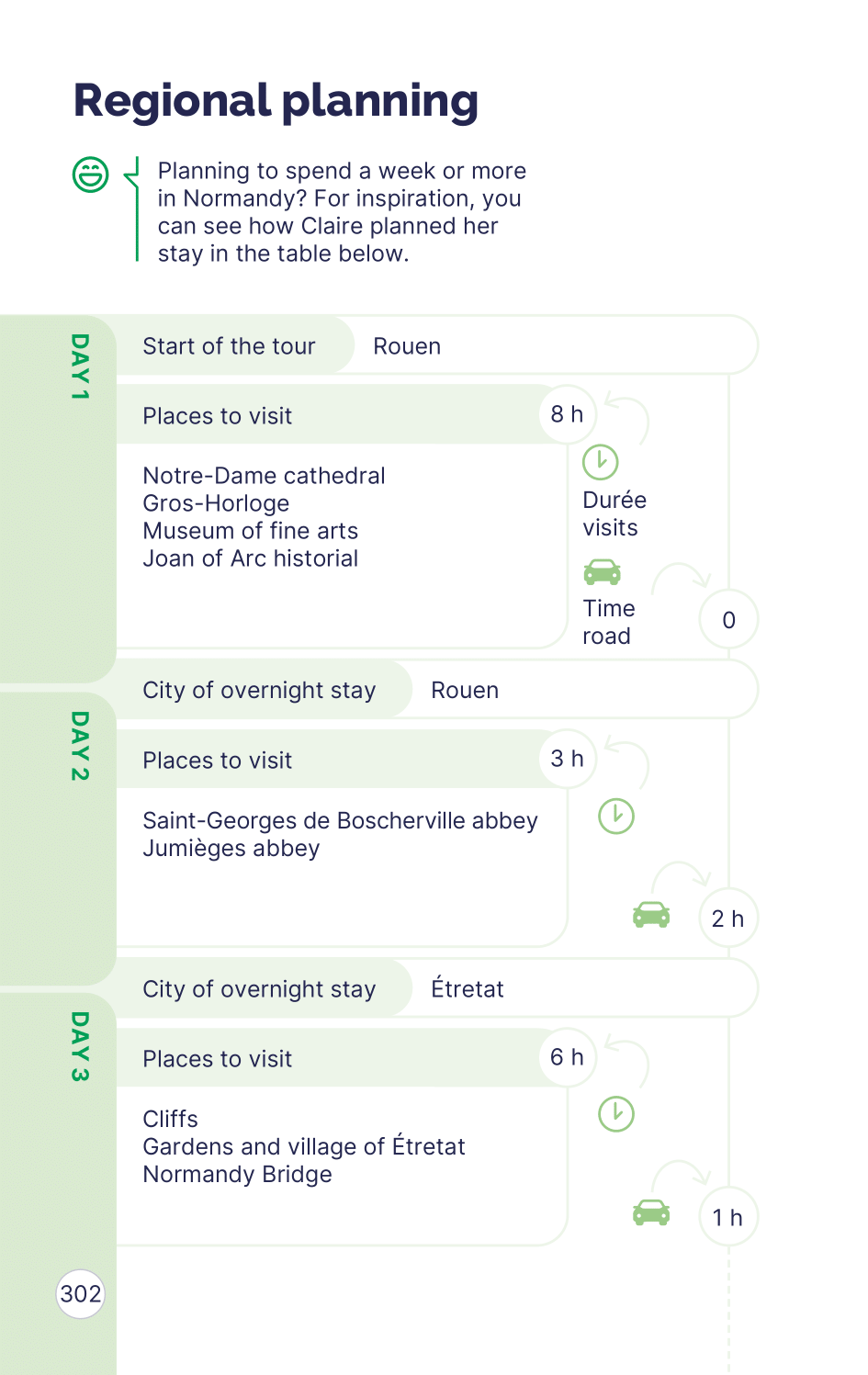Click the 0 road time badge
The height and width of the screenshot is (1375, 868).
pyautogui.click(x=728, y=620)
